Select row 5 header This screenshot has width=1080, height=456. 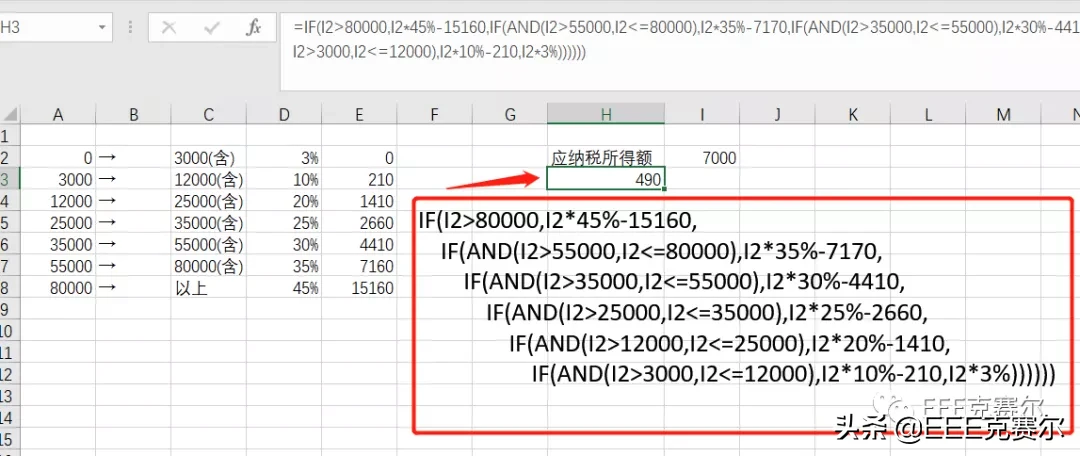click(9, 223)
